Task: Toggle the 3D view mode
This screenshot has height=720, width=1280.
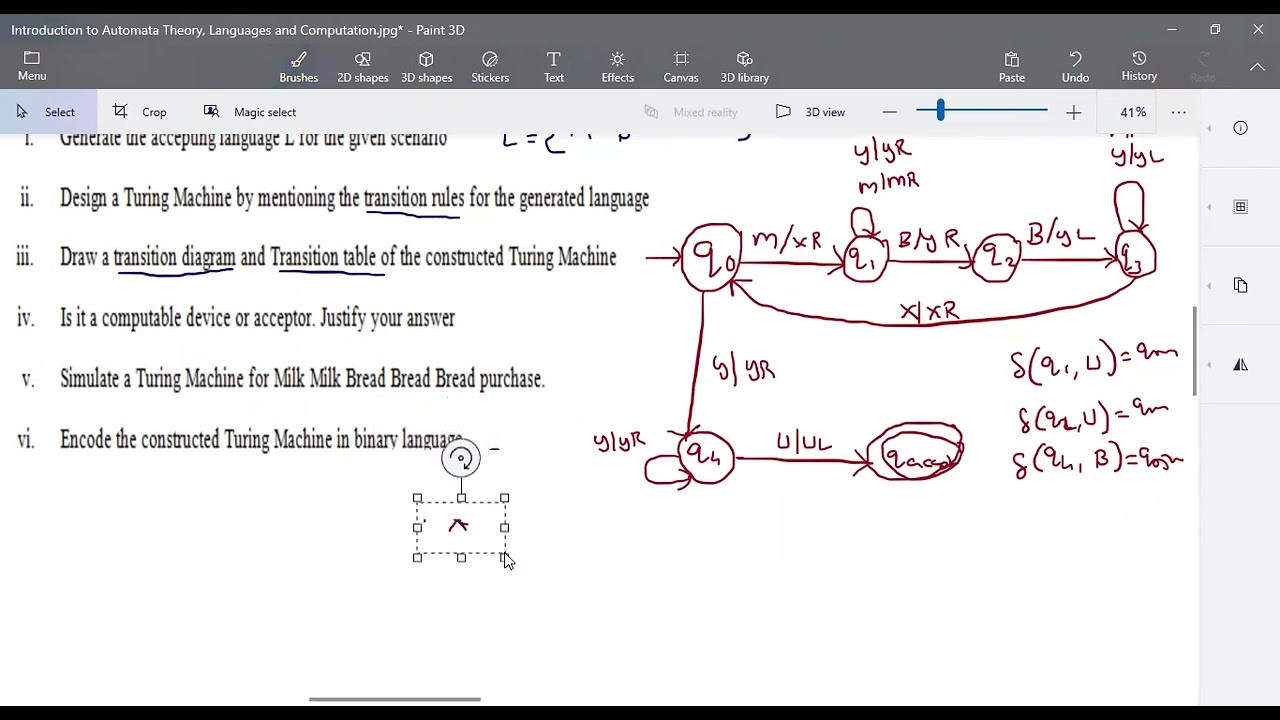Action: pos(811,112)
